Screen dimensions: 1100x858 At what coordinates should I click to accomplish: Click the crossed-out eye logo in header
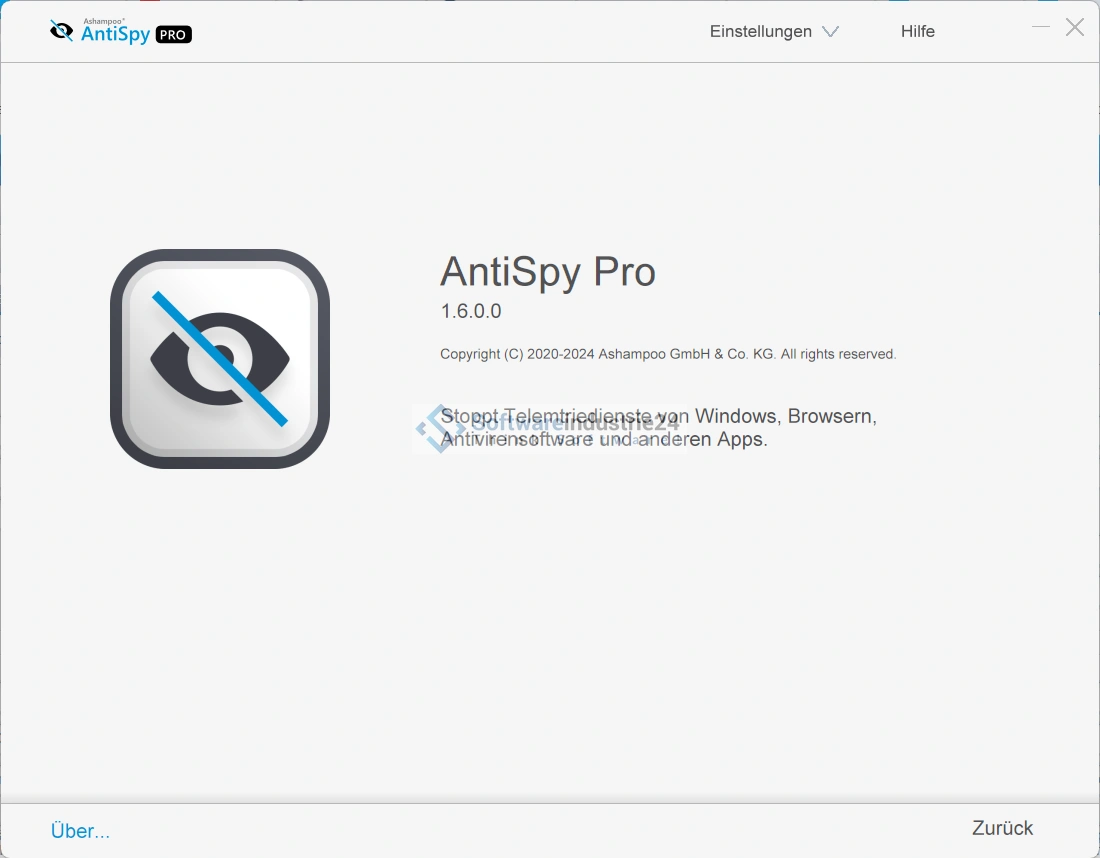click(x=62, y=31)
